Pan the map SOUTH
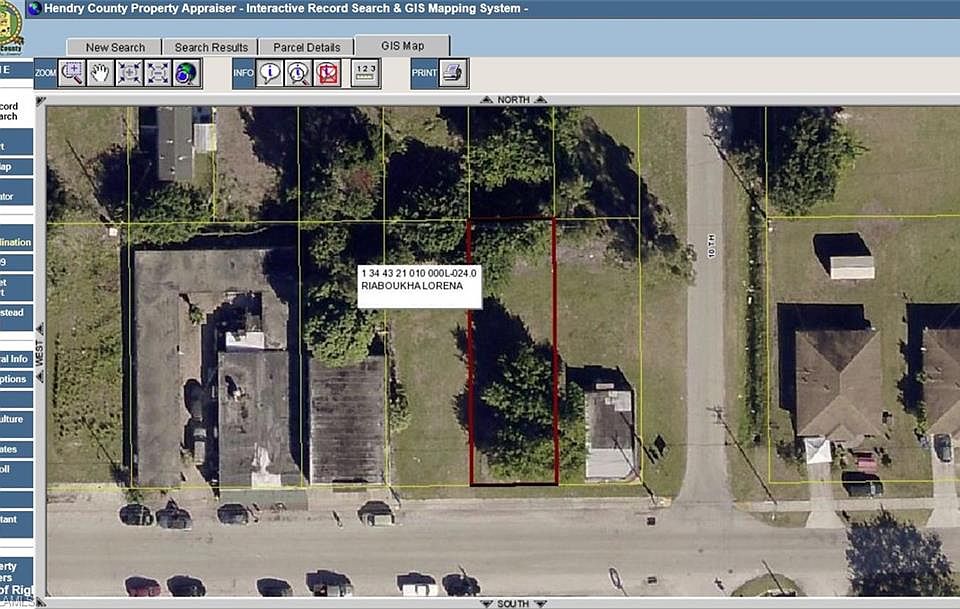 click(x=513, y=603)
